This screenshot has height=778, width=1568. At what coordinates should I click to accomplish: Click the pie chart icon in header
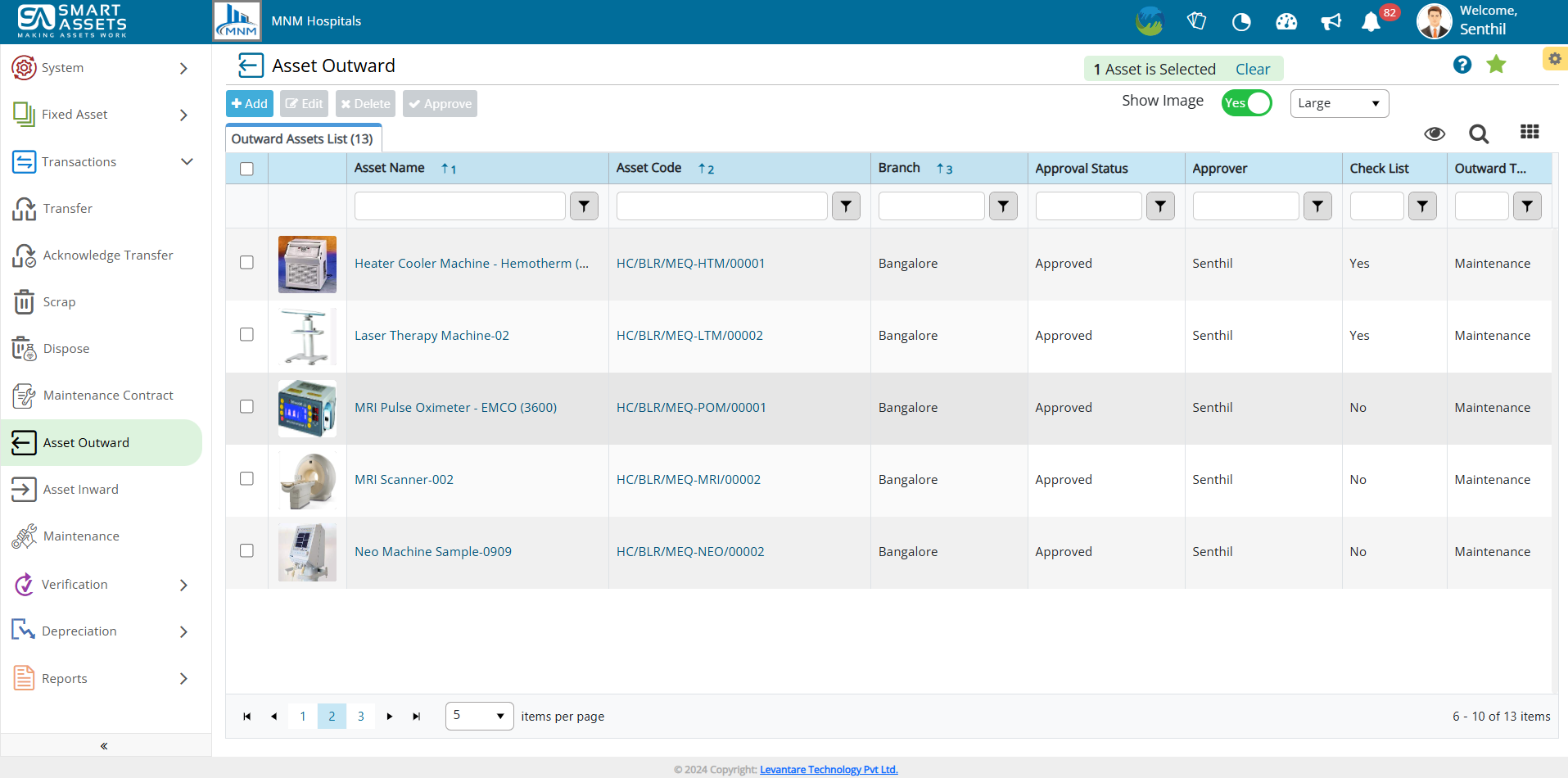click(1241, 22)
